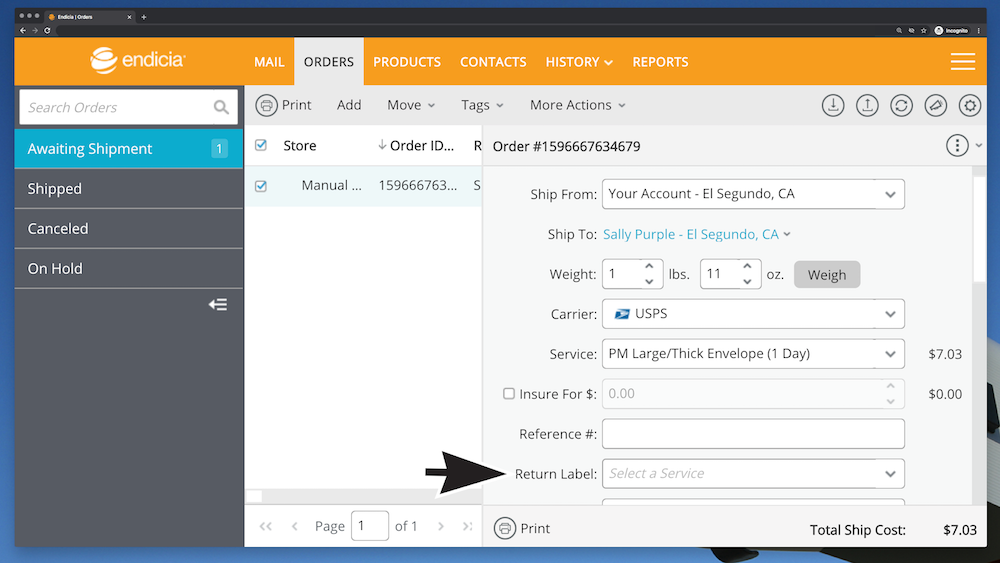Toggle the select-all orders checkbox in header
Screen dimensions: 1000x563
(261, 145)
